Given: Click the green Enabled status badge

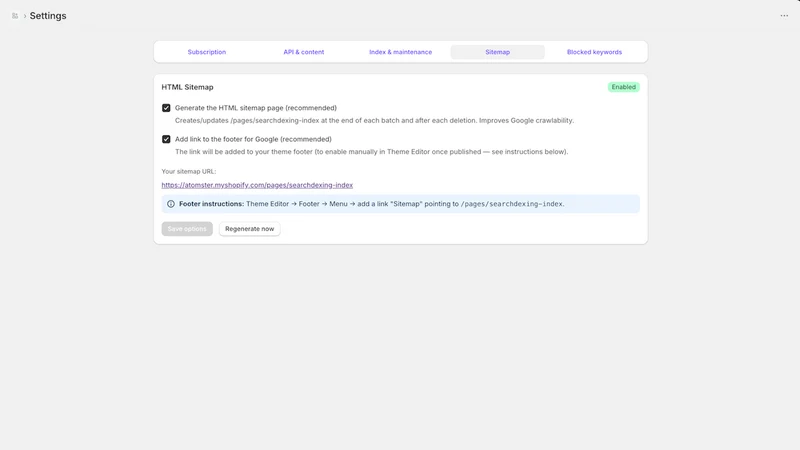Looking at the screenshot, I should pyautogui.click(x=623, y=87).
